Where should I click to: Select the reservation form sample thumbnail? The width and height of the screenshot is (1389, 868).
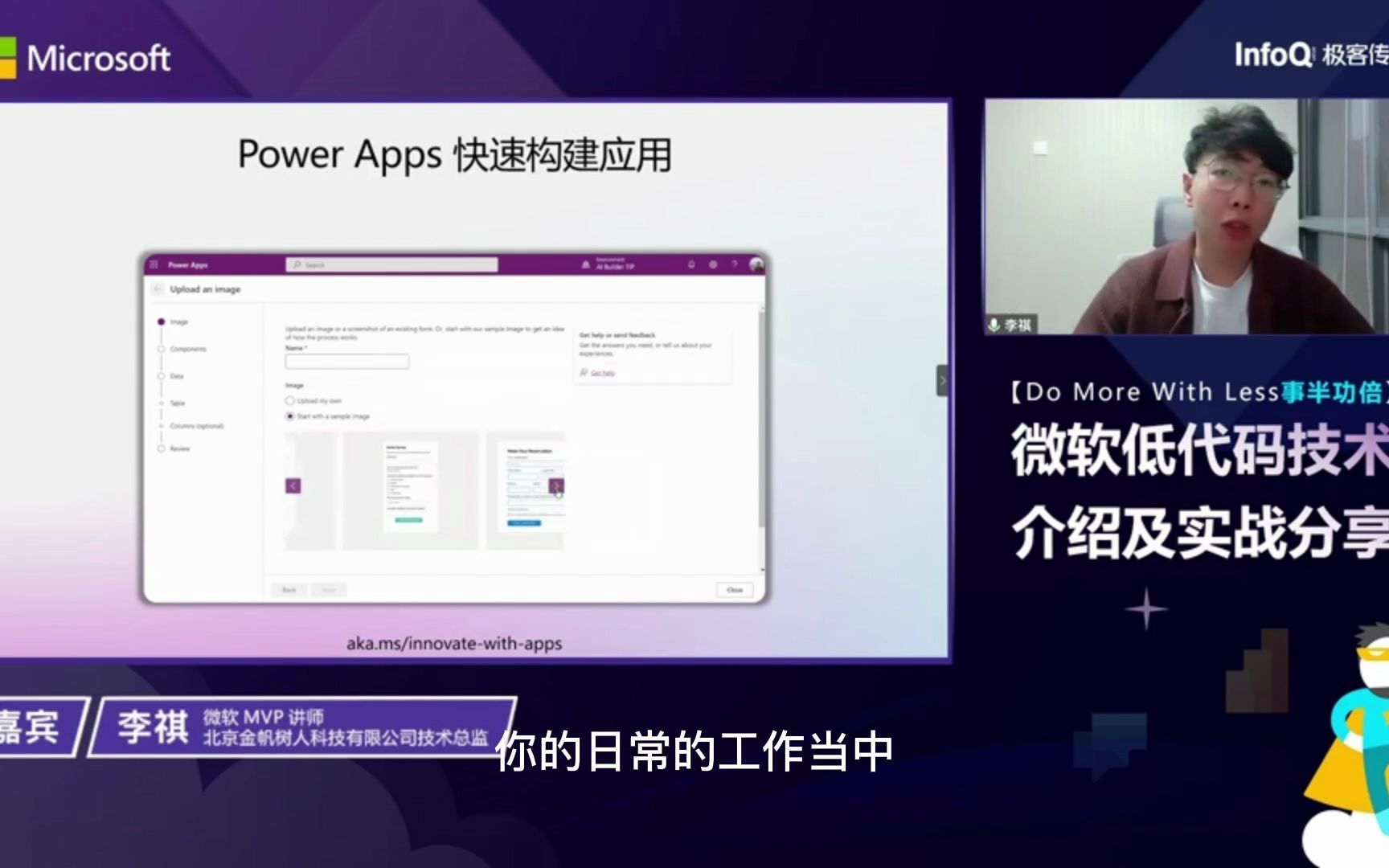526,490
